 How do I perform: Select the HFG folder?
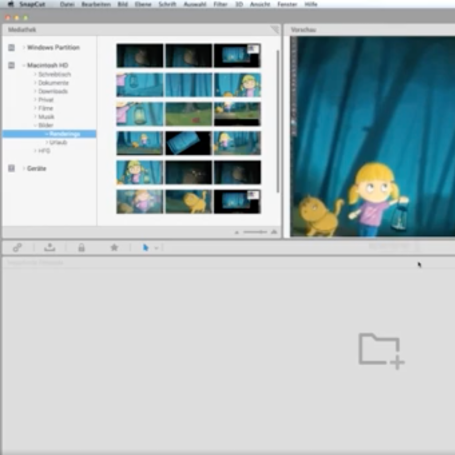(x=44, y=151)
